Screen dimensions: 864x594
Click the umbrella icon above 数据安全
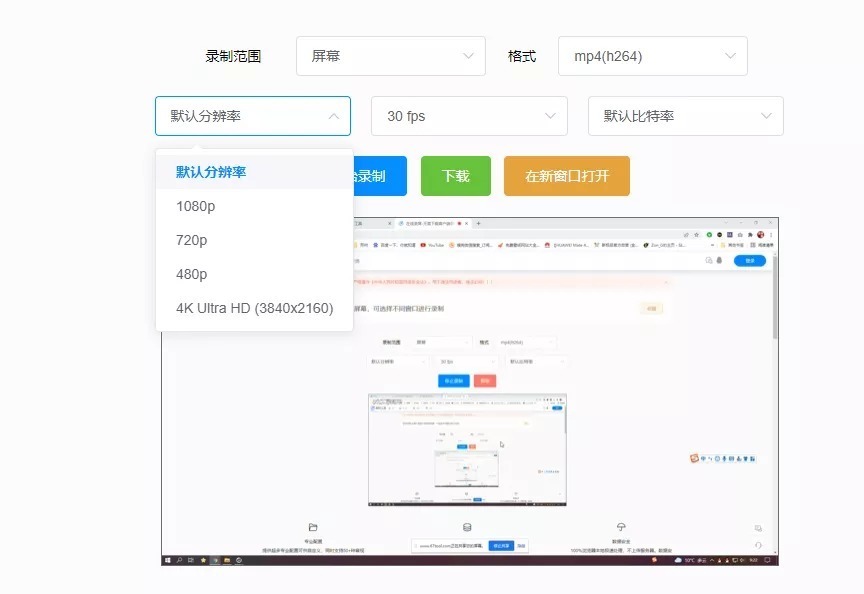point(621,527)
